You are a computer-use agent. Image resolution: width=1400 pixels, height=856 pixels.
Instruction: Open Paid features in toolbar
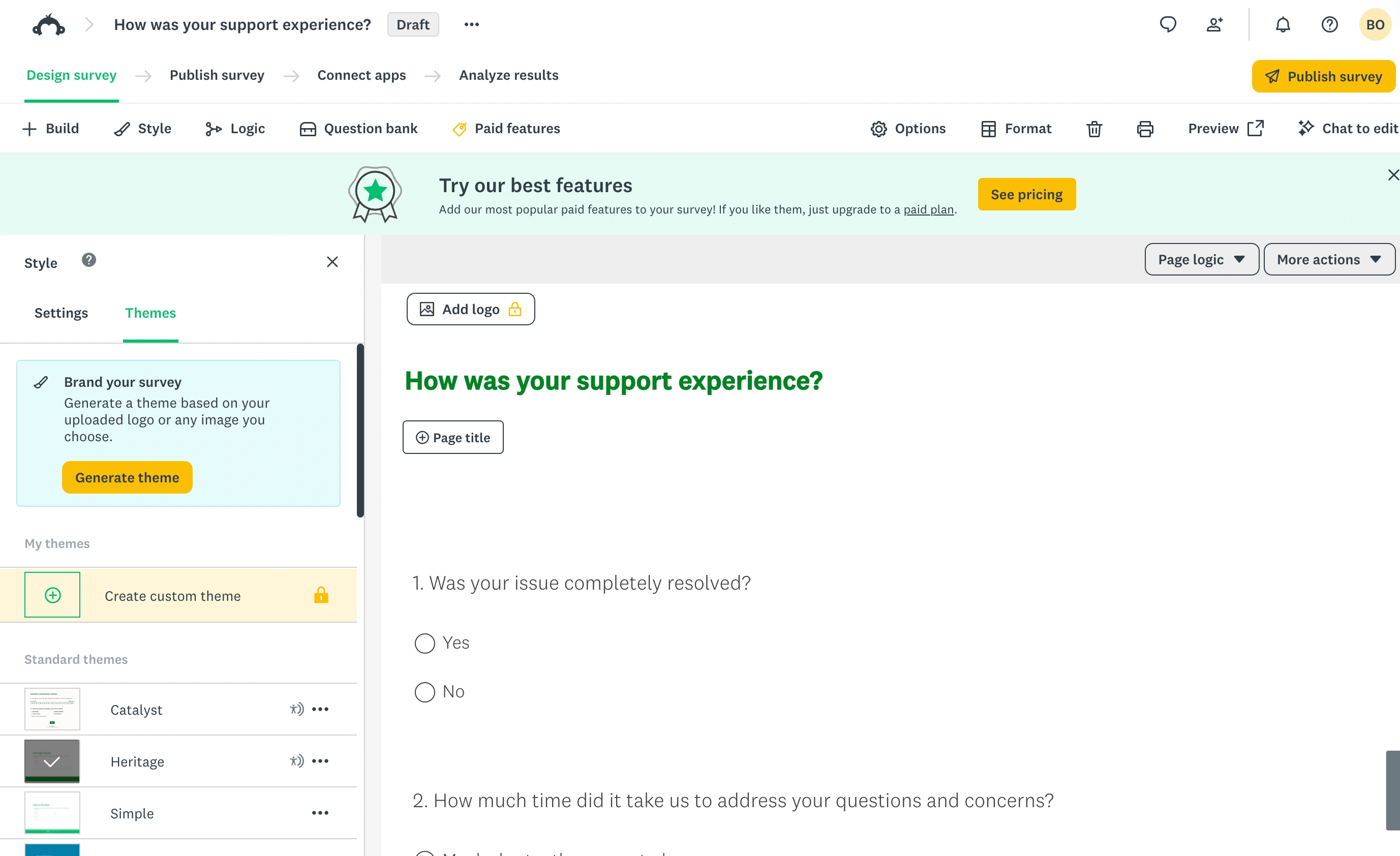506,129
